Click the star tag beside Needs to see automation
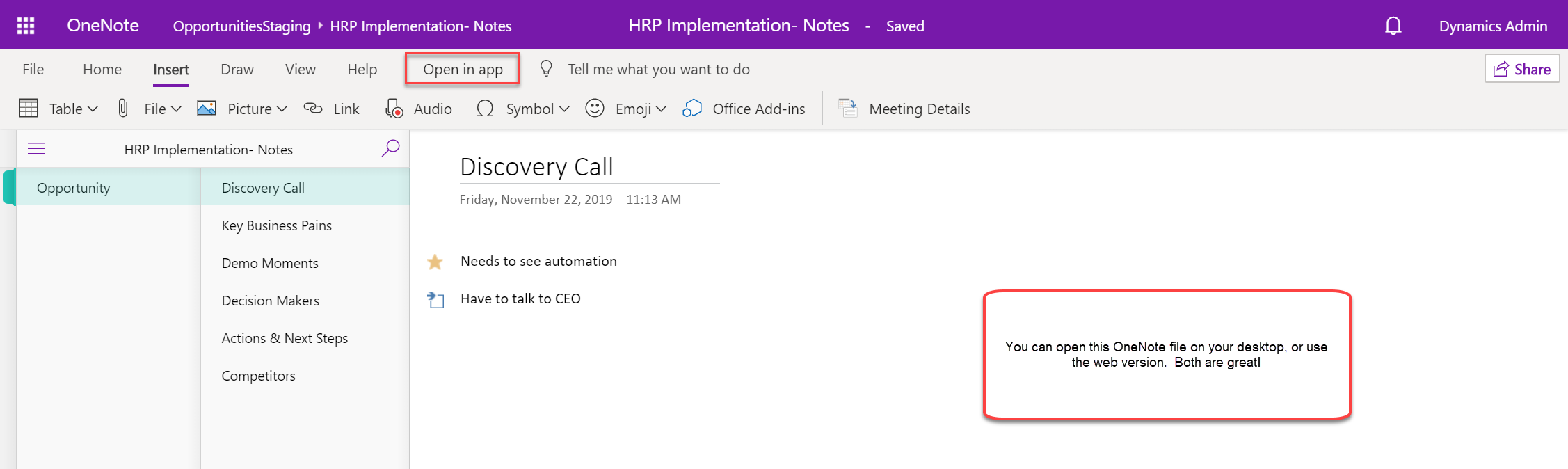This screenshot has height=469, width=1568. click(435, 262)
